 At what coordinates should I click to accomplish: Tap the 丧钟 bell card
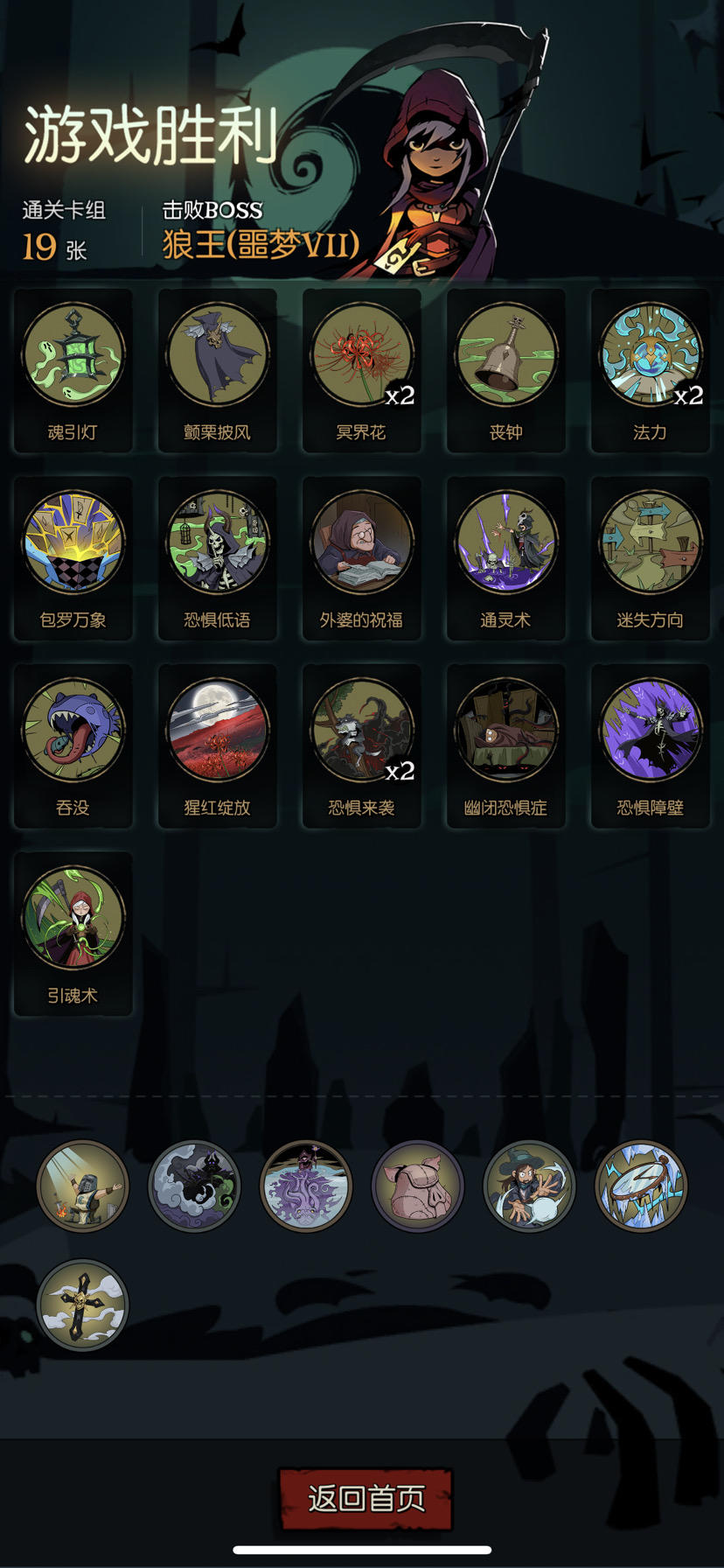(x=506, y=371)
